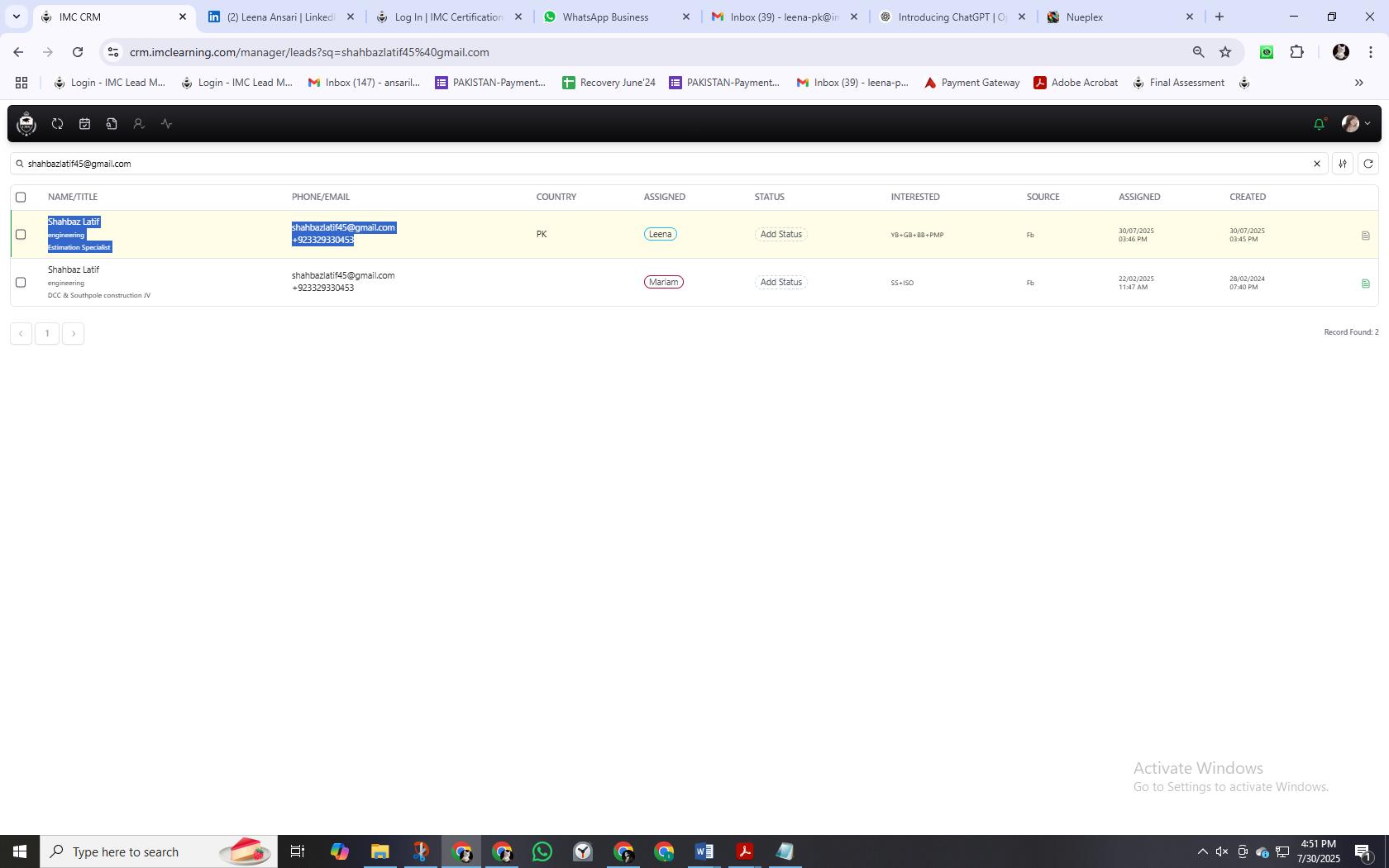Show more bookmarks chevron
1389x868 pixels.
pos(1358,83)
